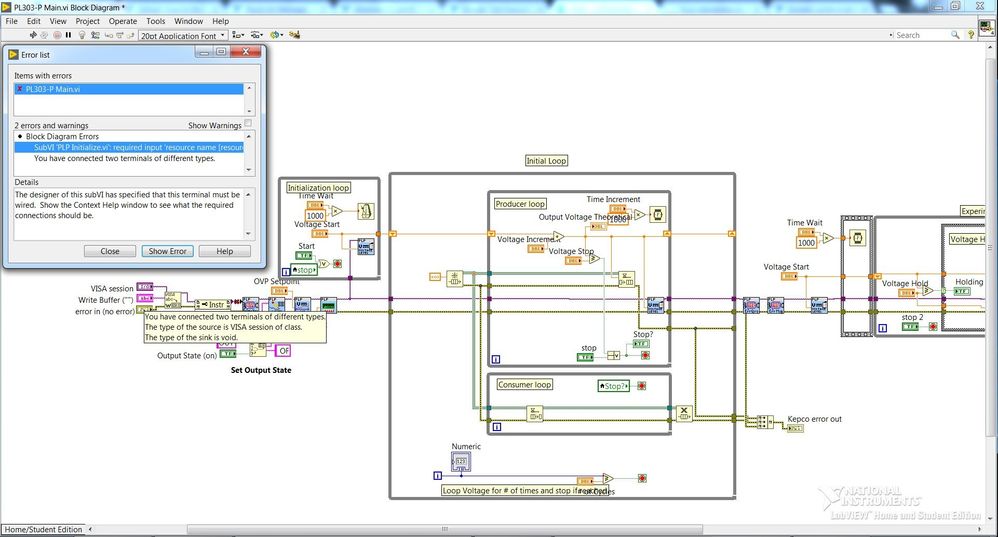Open the File menu

(x=11, y=21)
